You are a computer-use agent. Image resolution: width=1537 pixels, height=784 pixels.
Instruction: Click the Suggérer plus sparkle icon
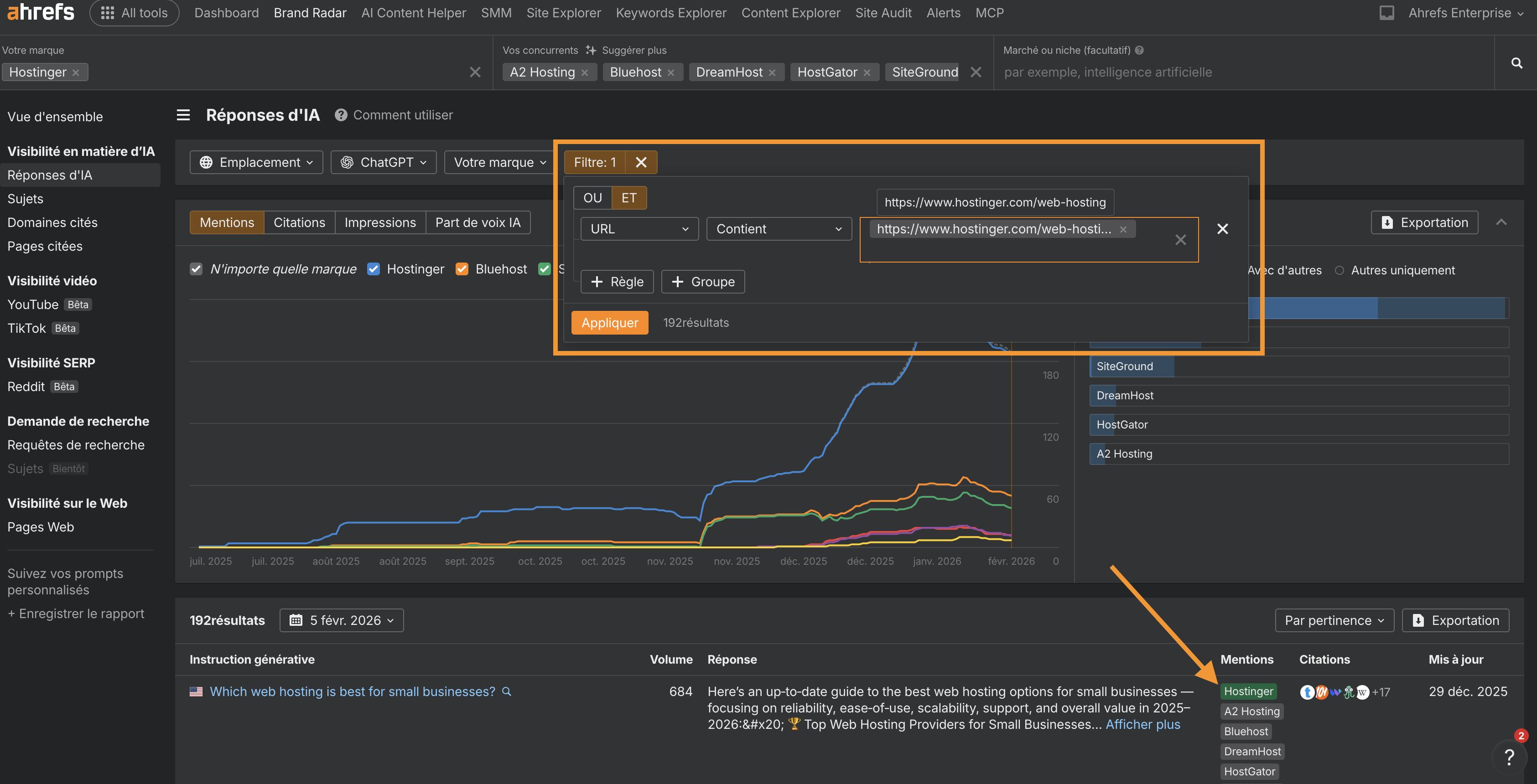591,50
